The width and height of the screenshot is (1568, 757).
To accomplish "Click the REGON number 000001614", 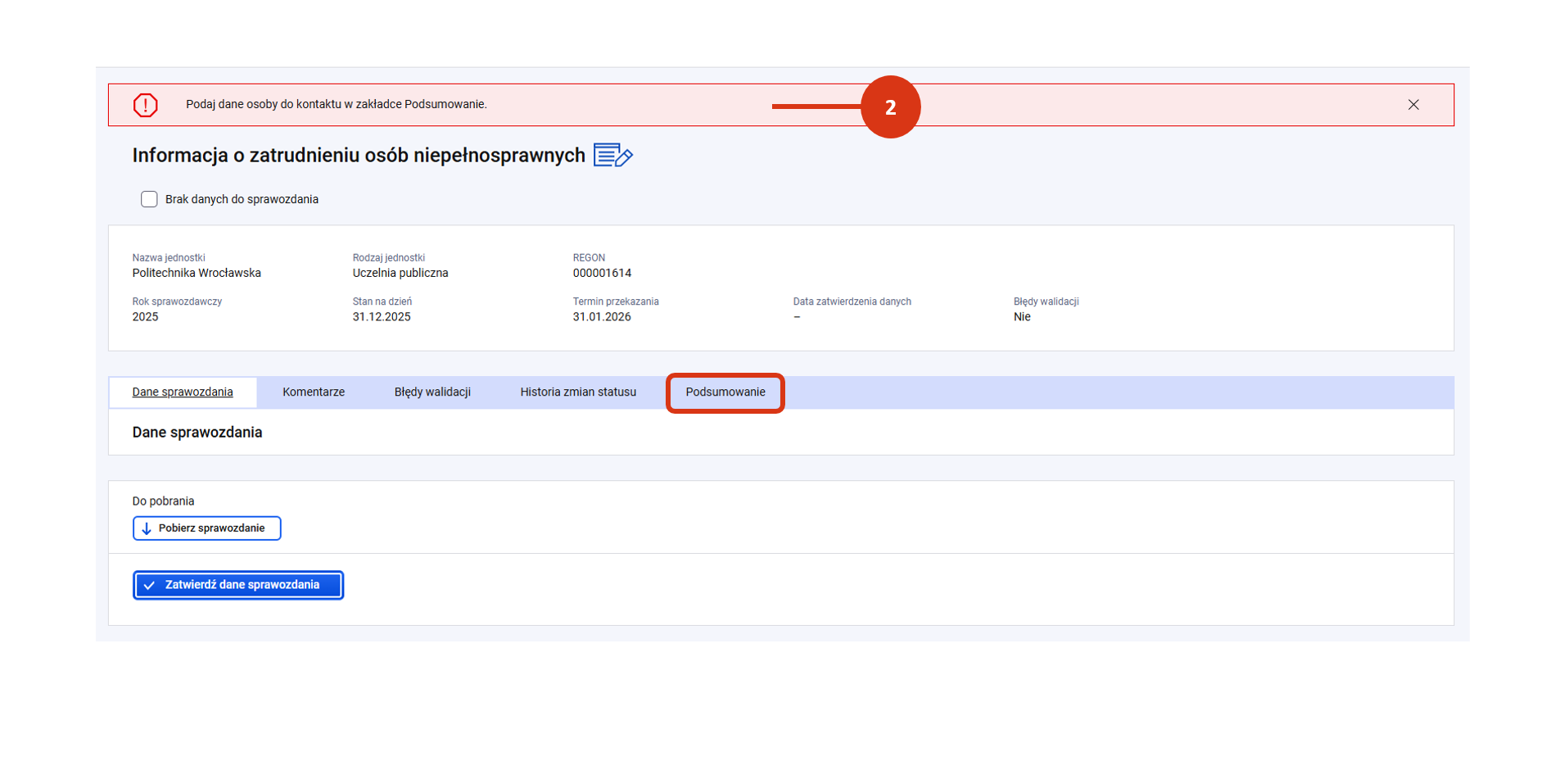I will click(602, 273).
